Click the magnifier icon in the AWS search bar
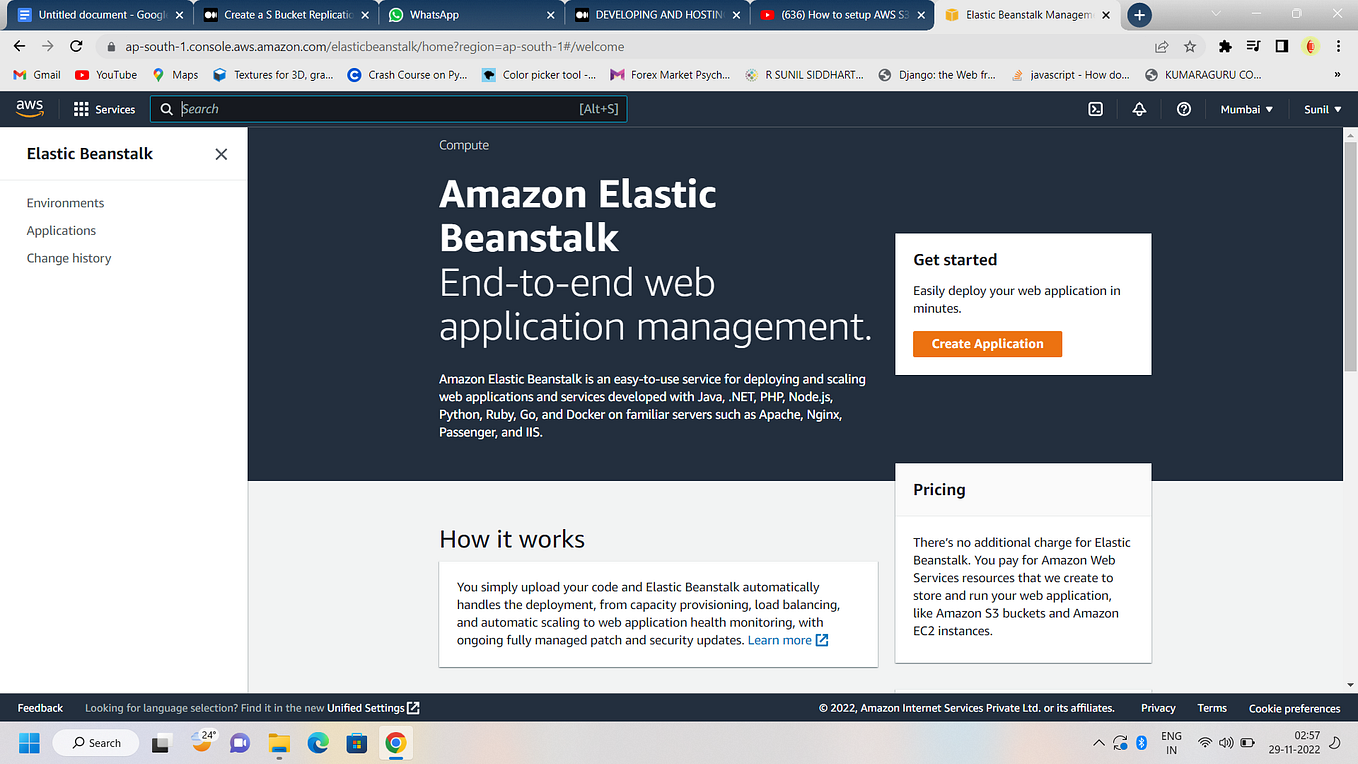This screenshot has width=1358, height=764. point(166,109)
